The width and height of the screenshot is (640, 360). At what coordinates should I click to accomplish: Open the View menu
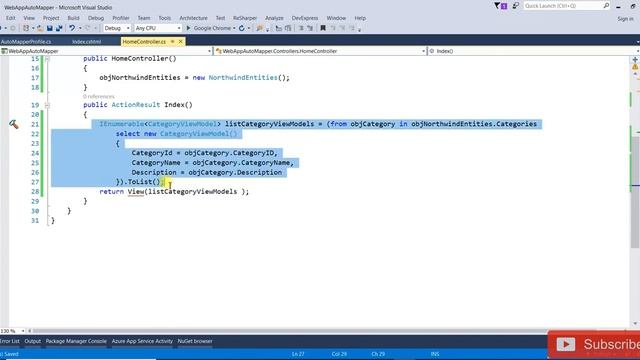click(x=29, y=18)
